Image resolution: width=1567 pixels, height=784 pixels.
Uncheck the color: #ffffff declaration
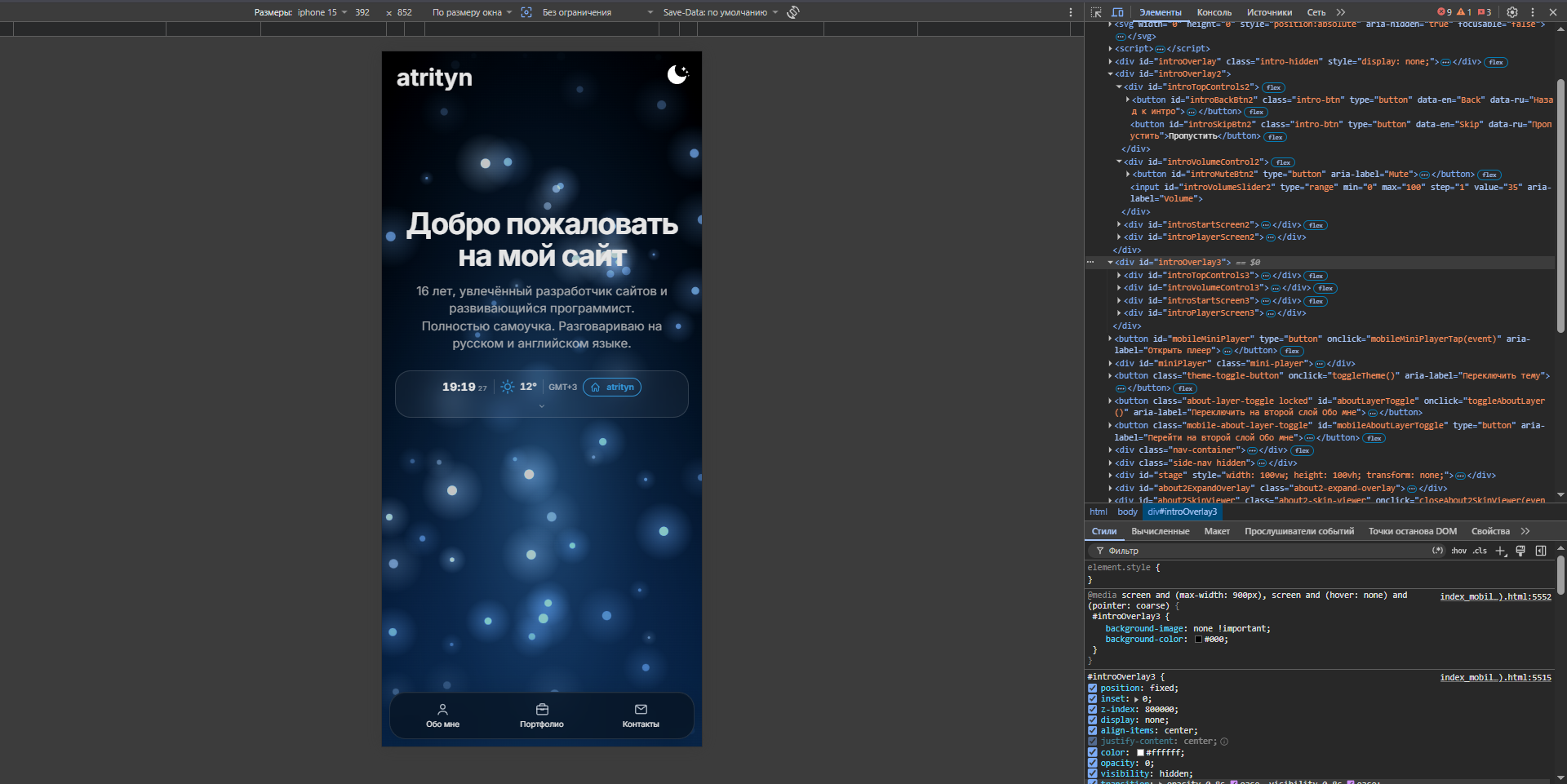click(x=1092, y=752)
